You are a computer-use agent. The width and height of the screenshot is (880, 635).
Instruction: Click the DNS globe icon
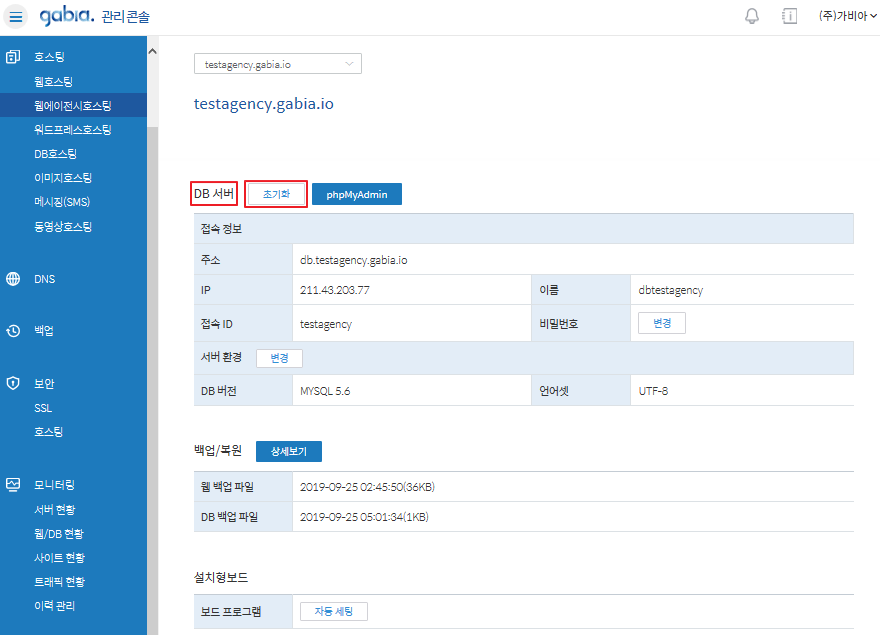13,279
